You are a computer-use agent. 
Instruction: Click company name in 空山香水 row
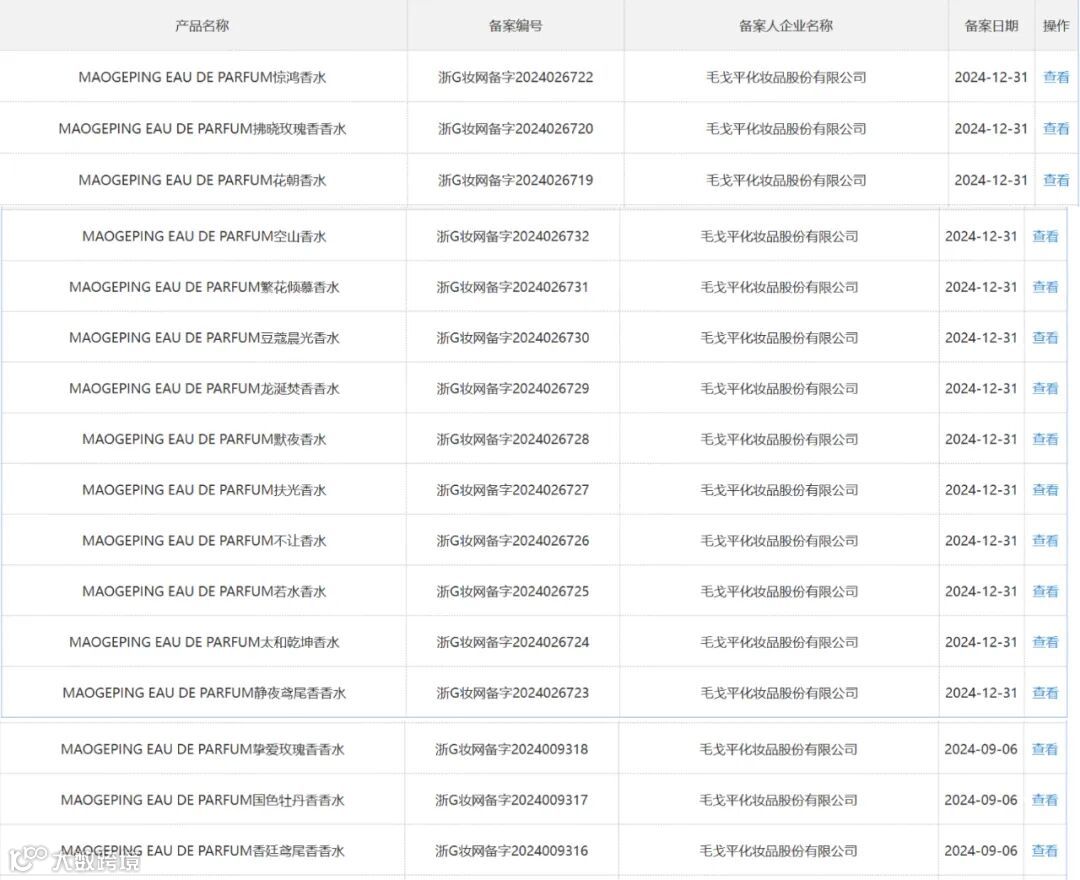(780, 236)
